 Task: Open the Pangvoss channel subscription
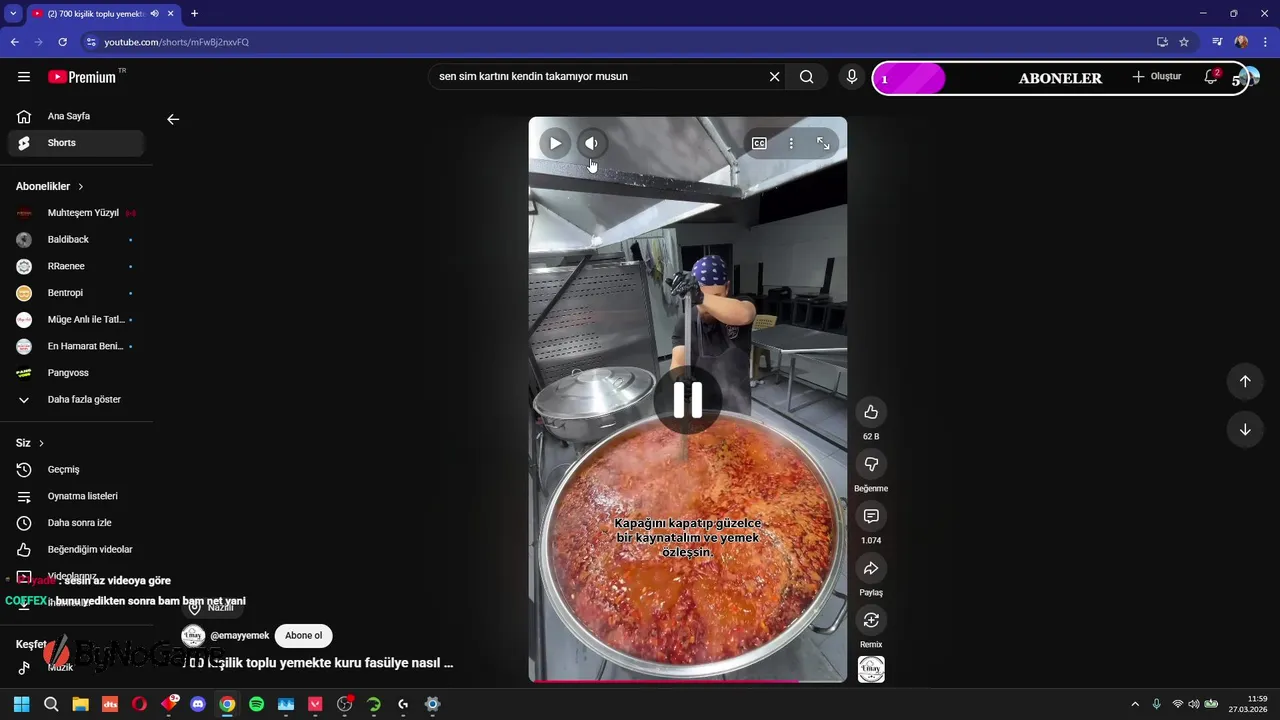[76, 373]
